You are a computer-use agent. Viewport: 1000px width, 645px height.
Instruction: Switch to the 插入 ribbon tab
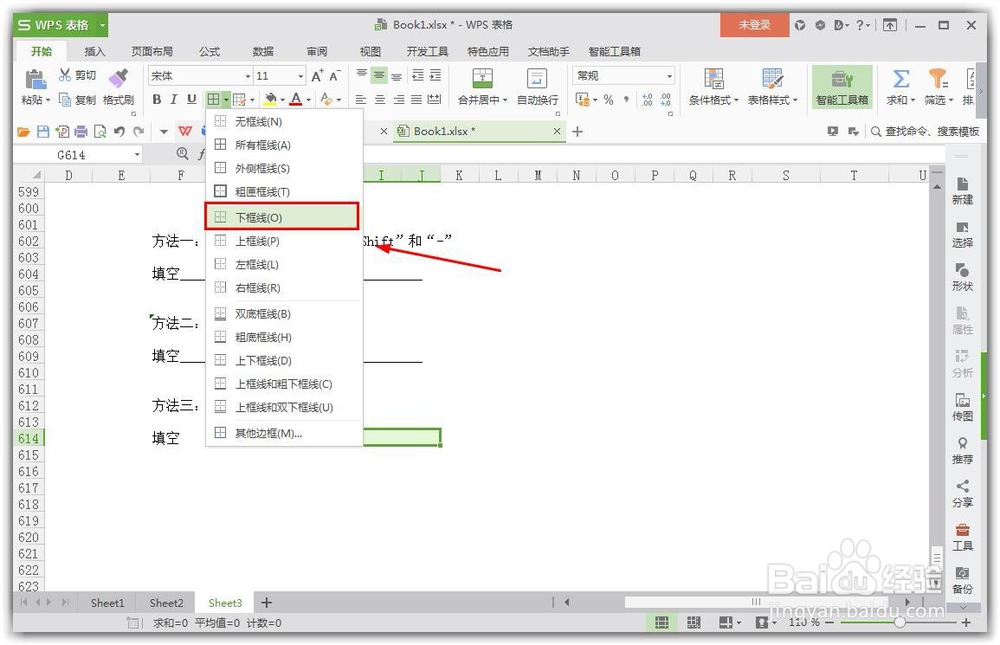pos(94,51)
